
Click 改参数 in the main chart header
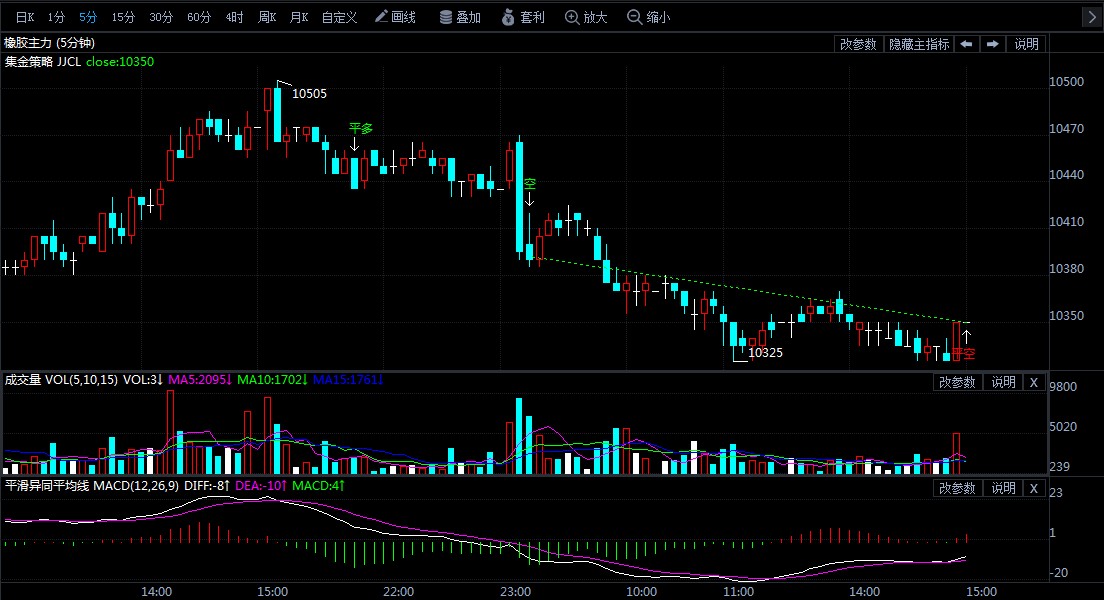858,44
